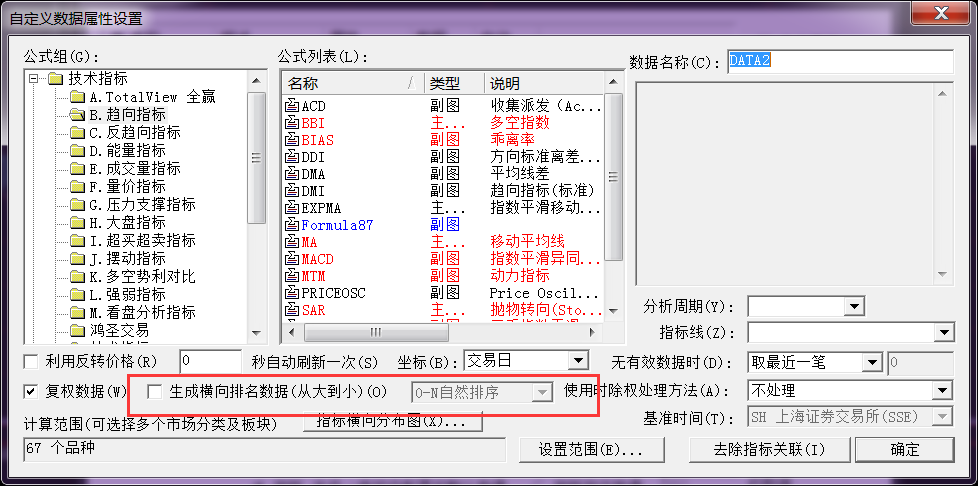Image resolution: width=978 pixels, height=486 pixels.
Task: Open the 分析周期 dropdown
Action: pos(854,306)
